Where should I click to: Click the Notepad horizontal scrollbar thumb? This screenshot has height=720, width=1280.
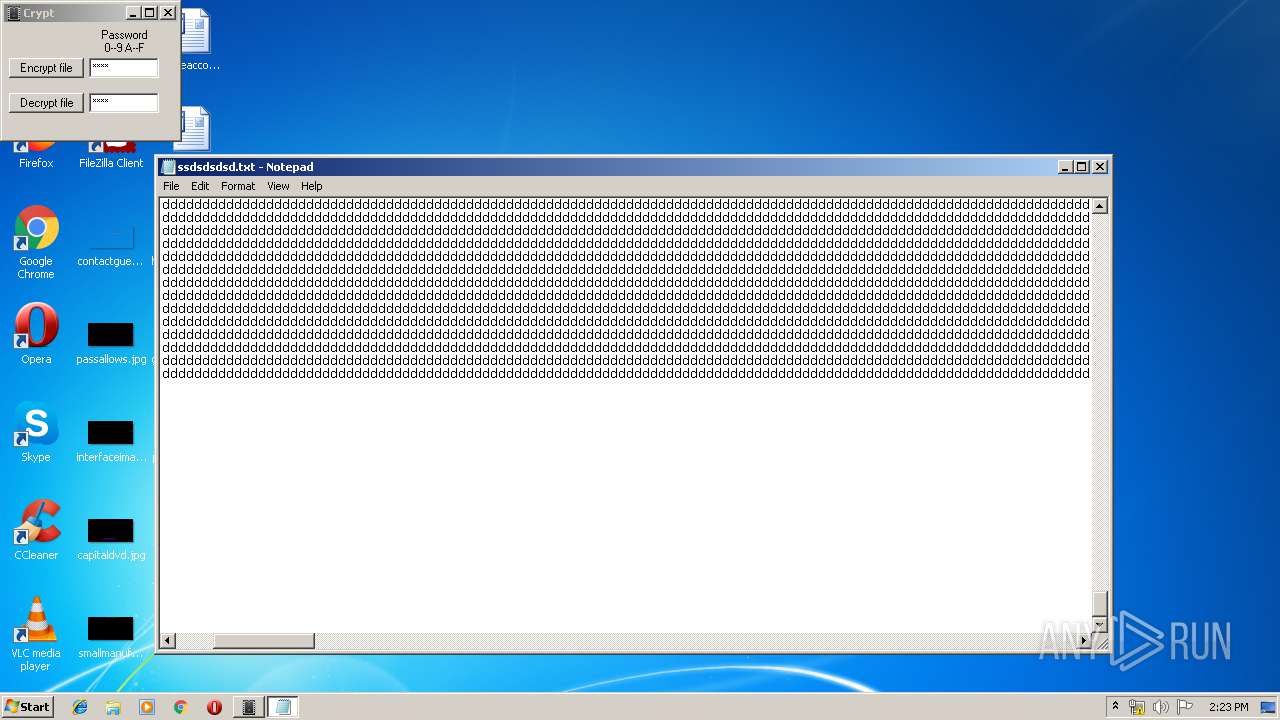click(264, 640)
